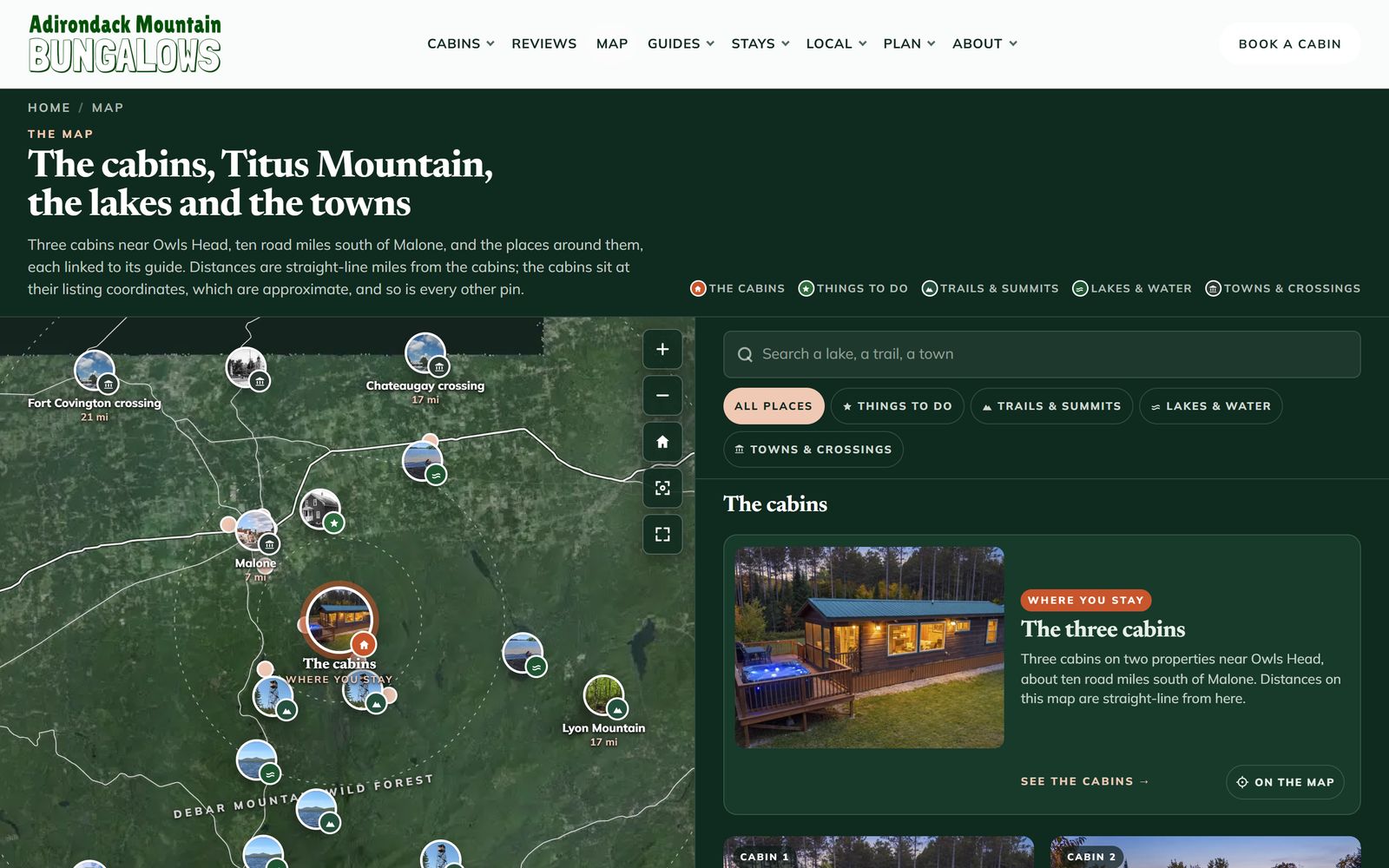
Task: Zoom out on the map
Action: [662, 395]
